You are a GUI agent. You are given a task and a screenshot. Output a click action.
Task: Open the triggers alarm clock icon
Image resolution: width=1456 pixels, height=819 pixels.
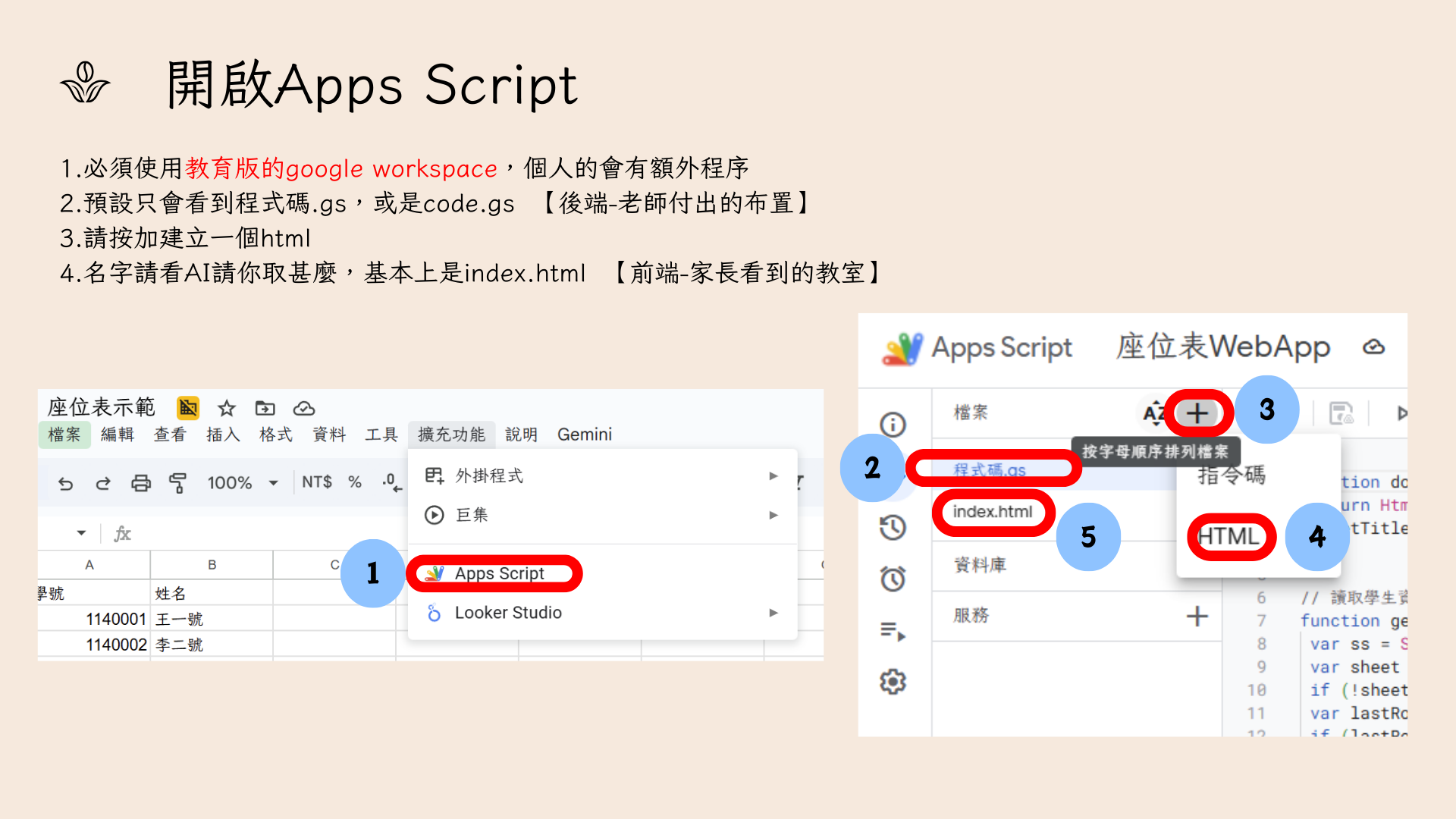(893, 579)
